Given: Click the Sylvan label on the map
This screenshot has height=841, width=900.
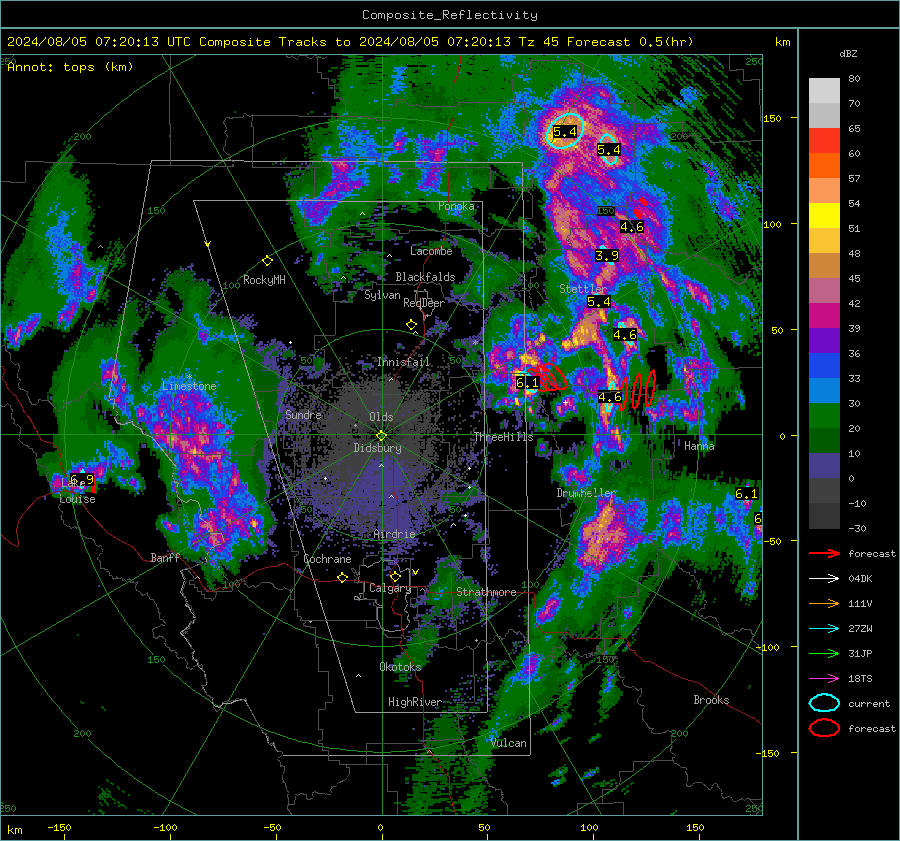Looking at the screenshot, I should point(382,295).
